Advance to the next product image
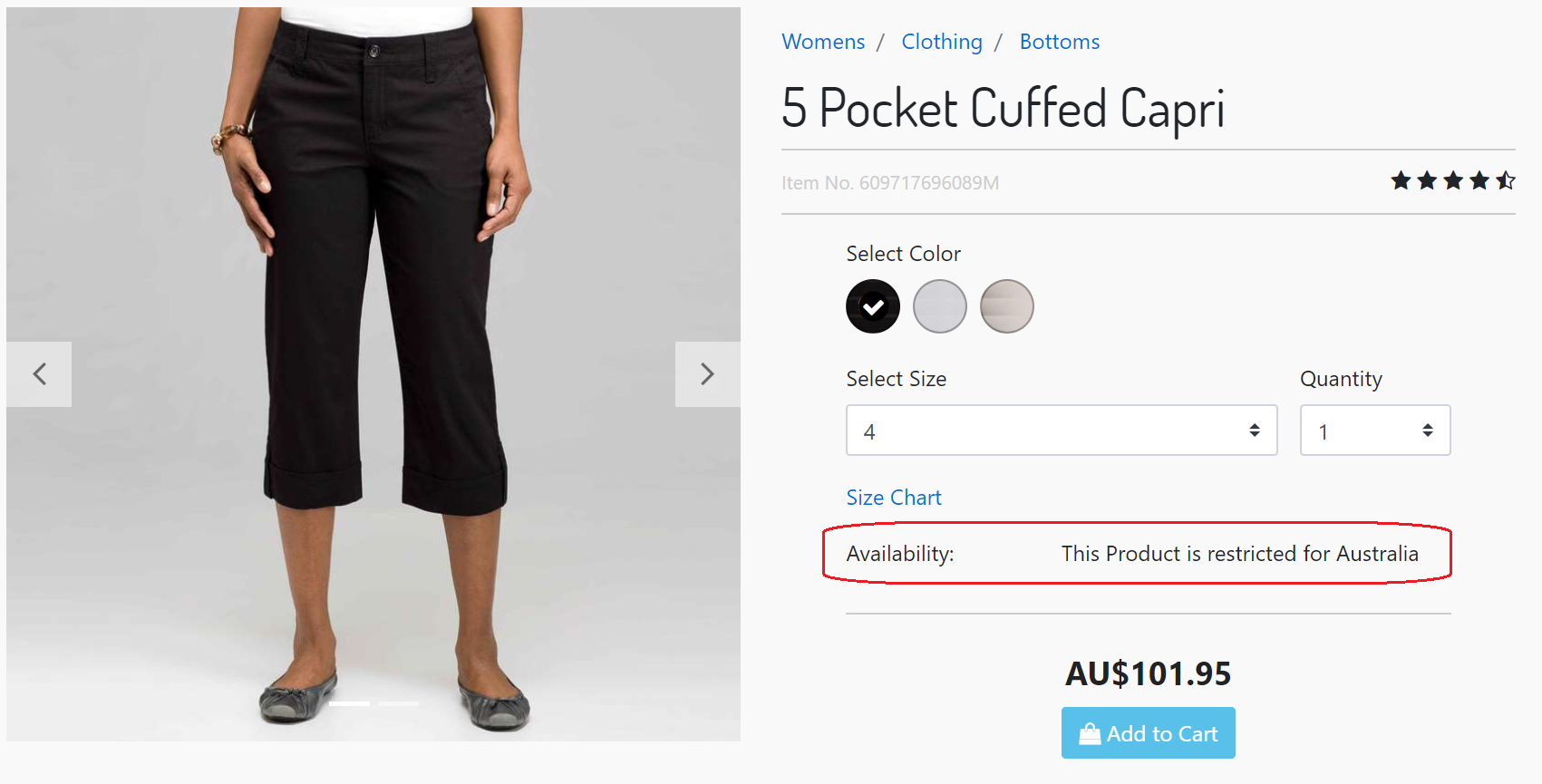The image size is (1542, 784). point(707,374)
